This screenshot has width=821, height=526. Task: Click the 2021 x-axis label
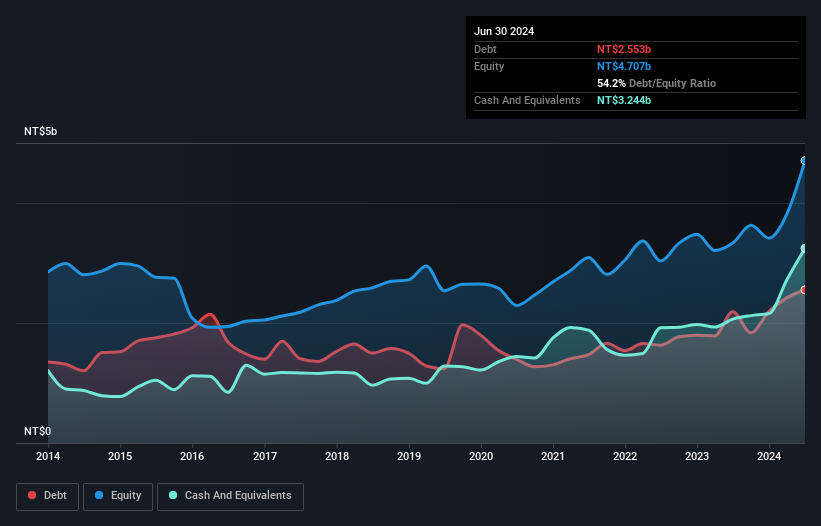553,456
